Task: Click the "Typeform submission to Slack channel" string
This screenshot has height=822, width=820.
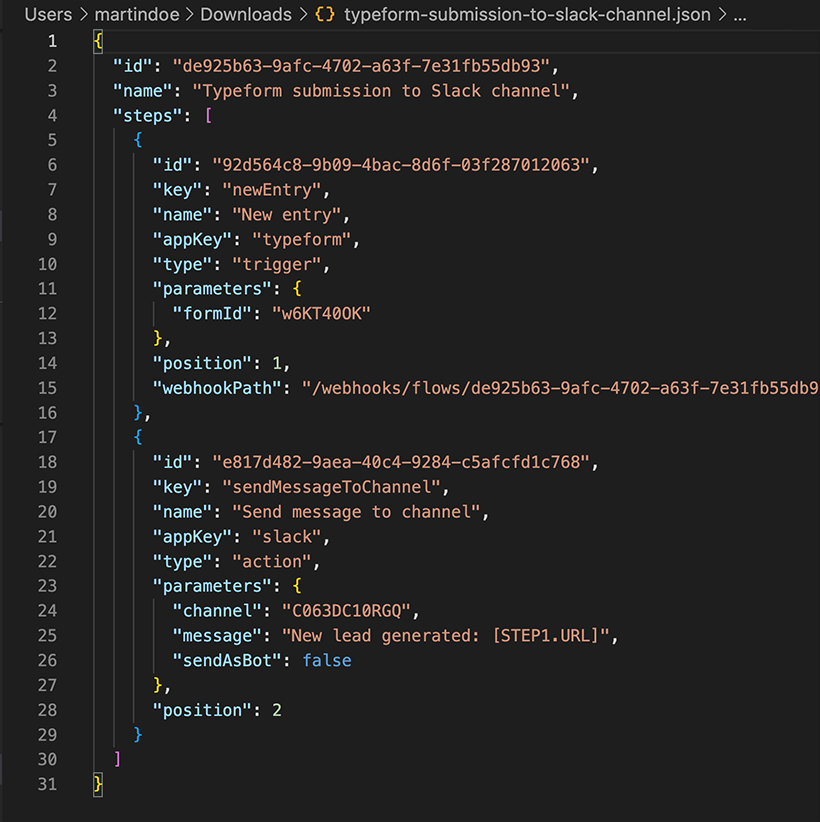Action: [x=381, y=91]
